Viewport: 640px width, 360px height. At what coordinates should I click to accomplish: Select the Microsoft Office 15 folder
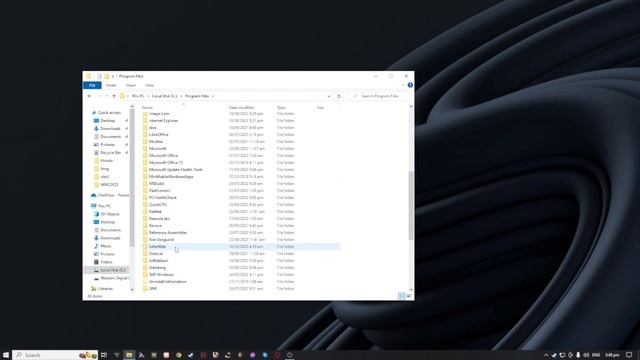[x=166, y=162]
